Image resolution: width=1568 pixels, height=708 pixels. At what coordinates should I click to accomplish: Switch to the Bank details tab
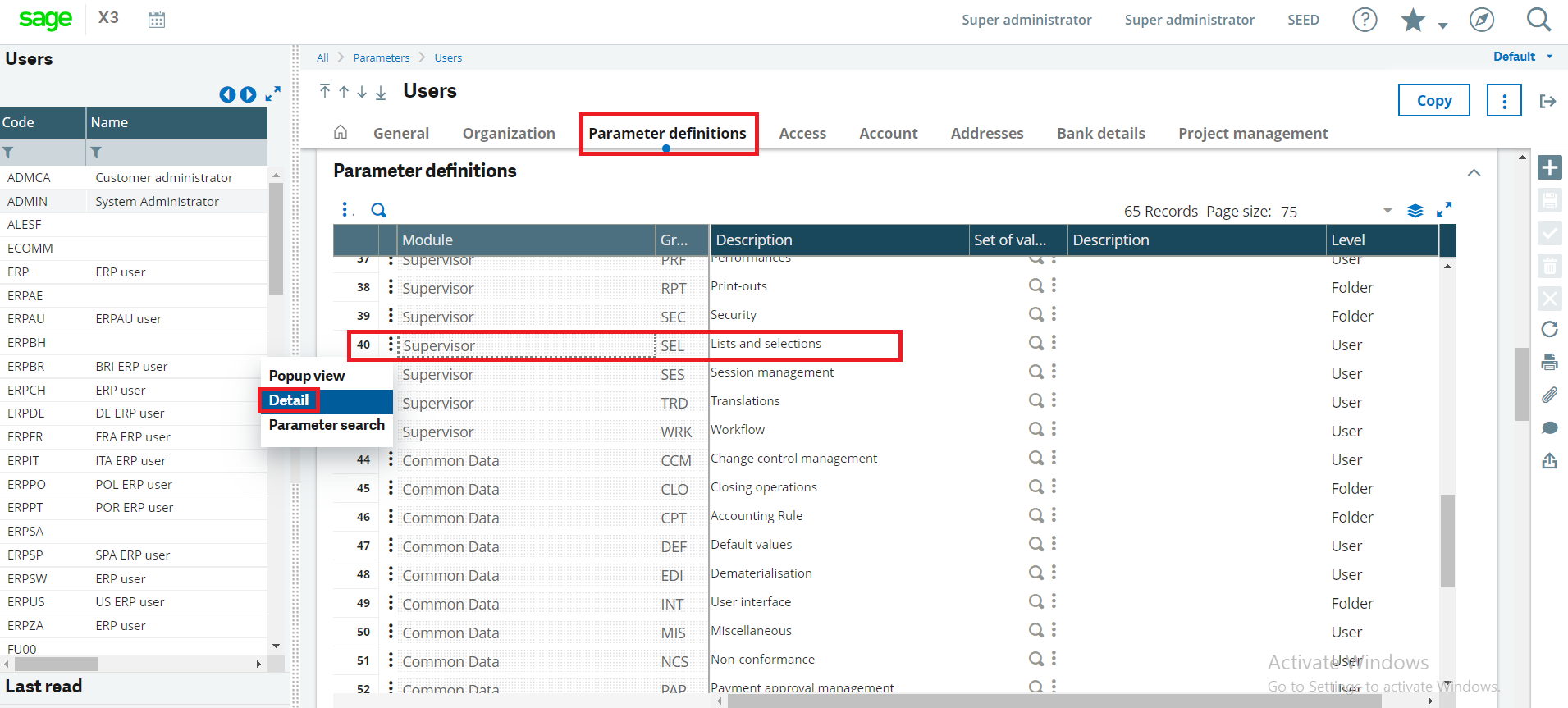pyautogui.click(x=1100, y=133)
